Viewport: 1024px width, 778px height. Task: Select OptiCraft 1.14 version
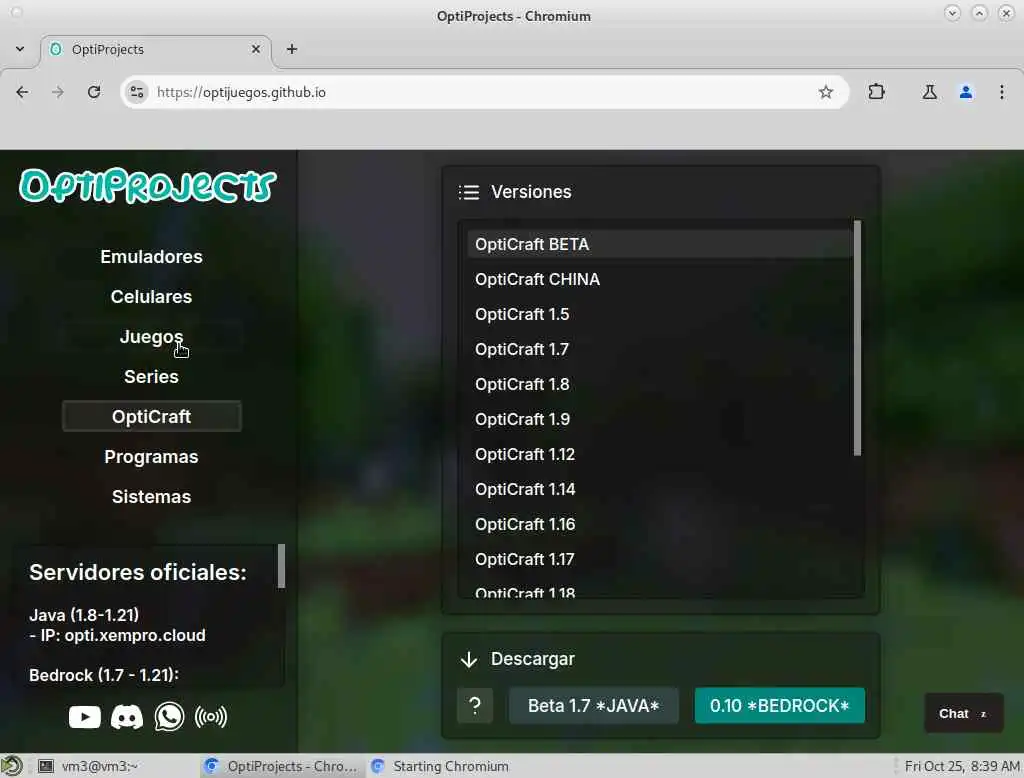click(x=660, y=489)
